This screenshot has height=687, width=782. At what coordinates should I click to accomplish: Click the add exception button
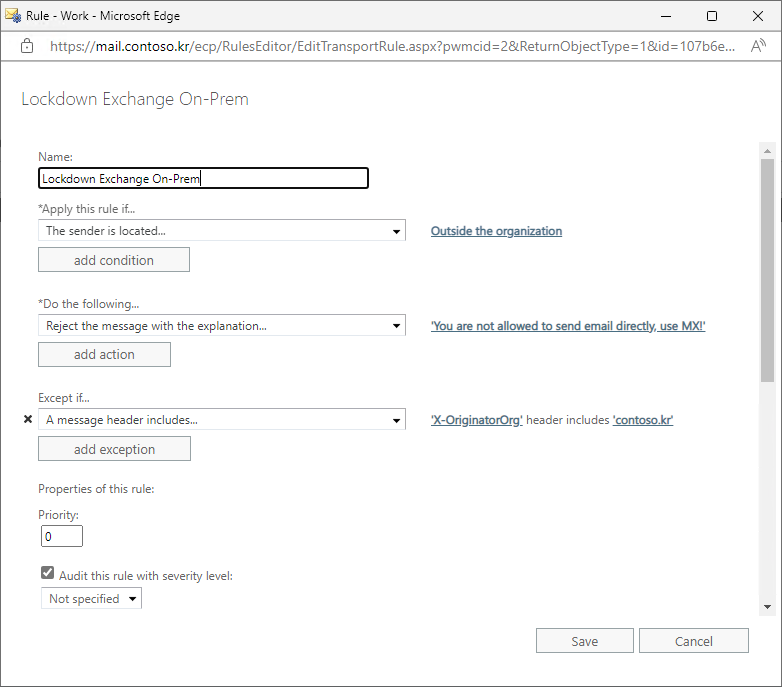point(114,449)
